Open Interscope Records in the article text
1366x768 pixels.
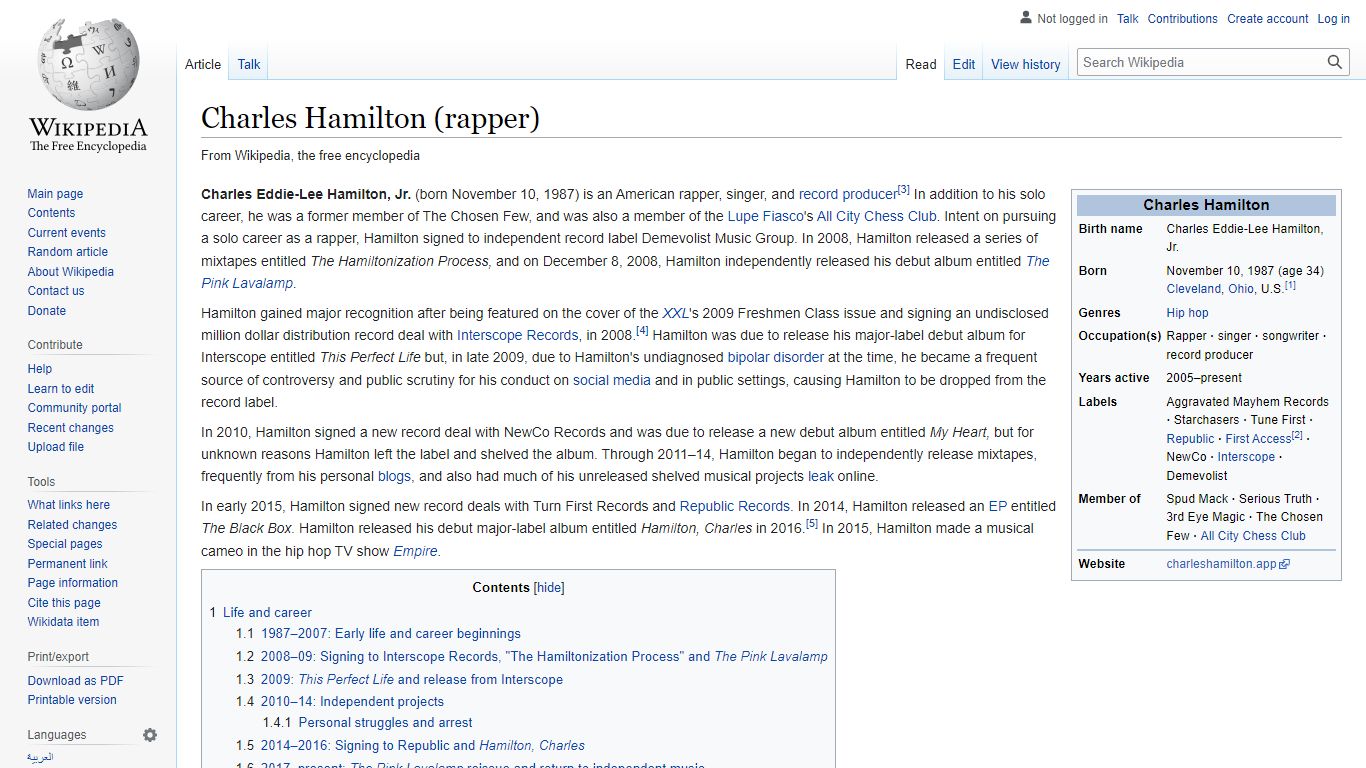(x=518, y=335)
